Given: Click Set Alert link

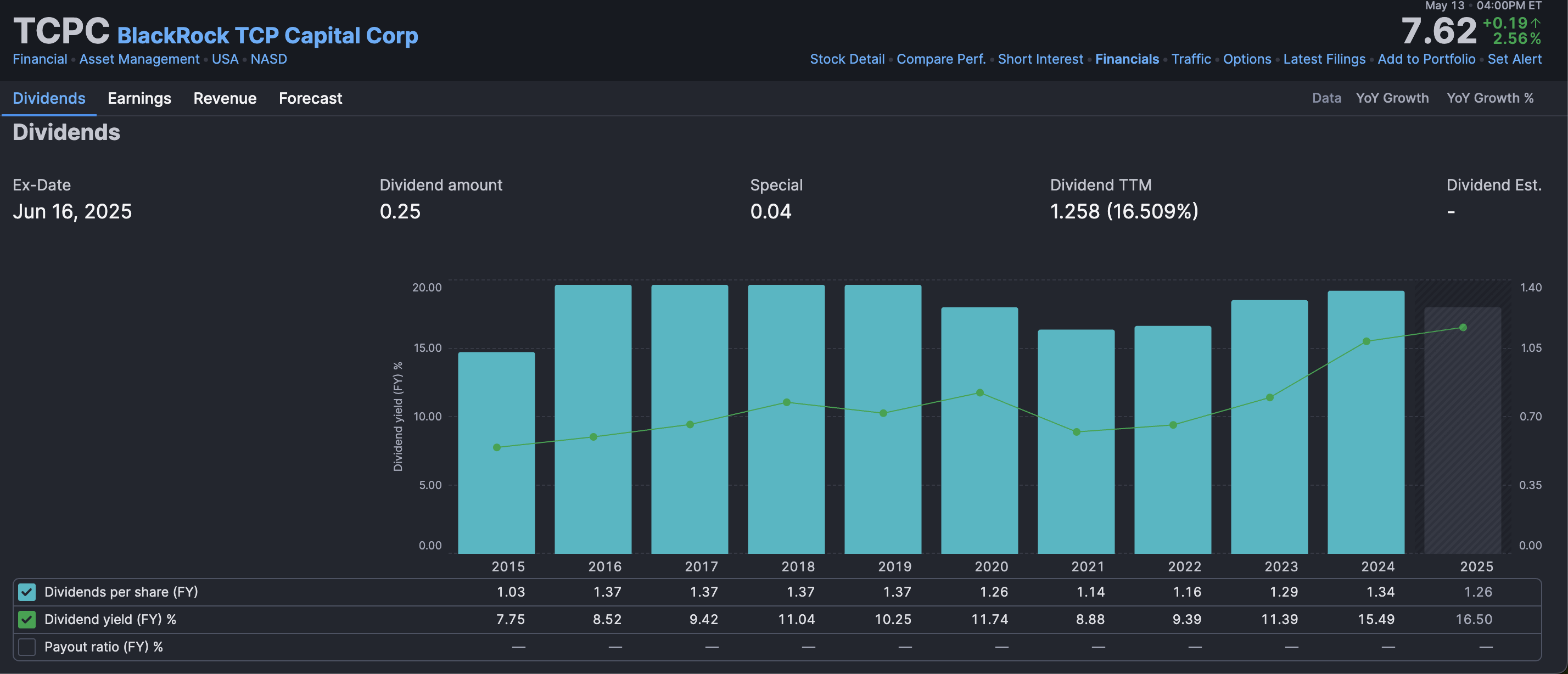Looking at the screenshot, I should (1514, 59).
